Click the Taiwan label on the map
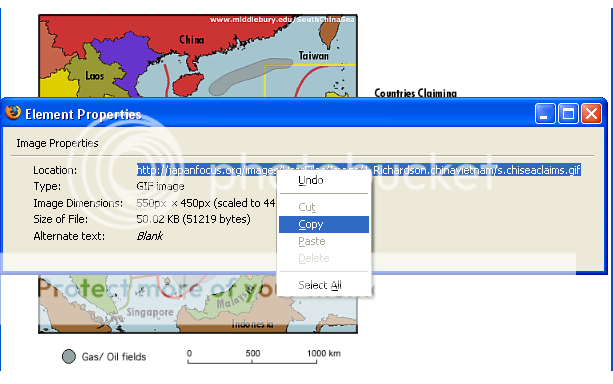This screenshot has height=384, width=613. (314, 56)
